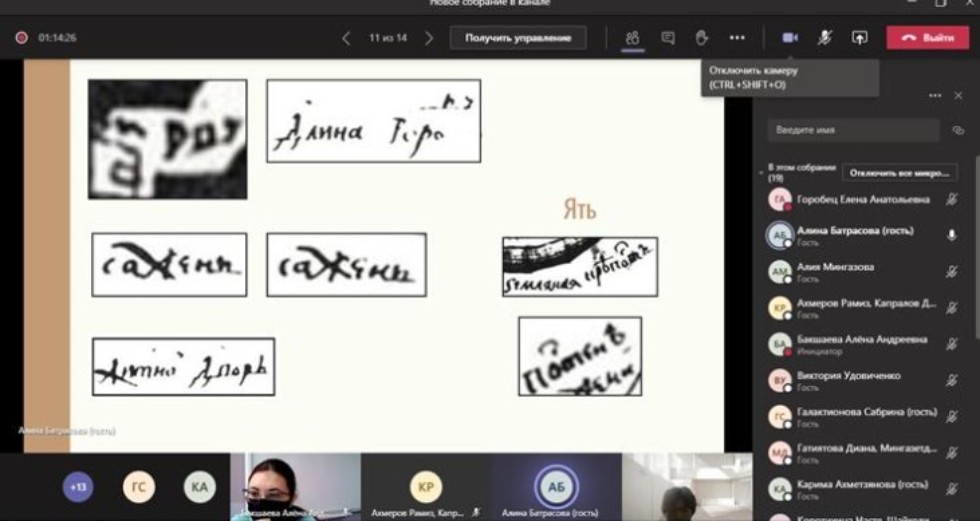980x521 pixels.
Task: Click the 'Получить управление' button
Action: tap(518, 38)
